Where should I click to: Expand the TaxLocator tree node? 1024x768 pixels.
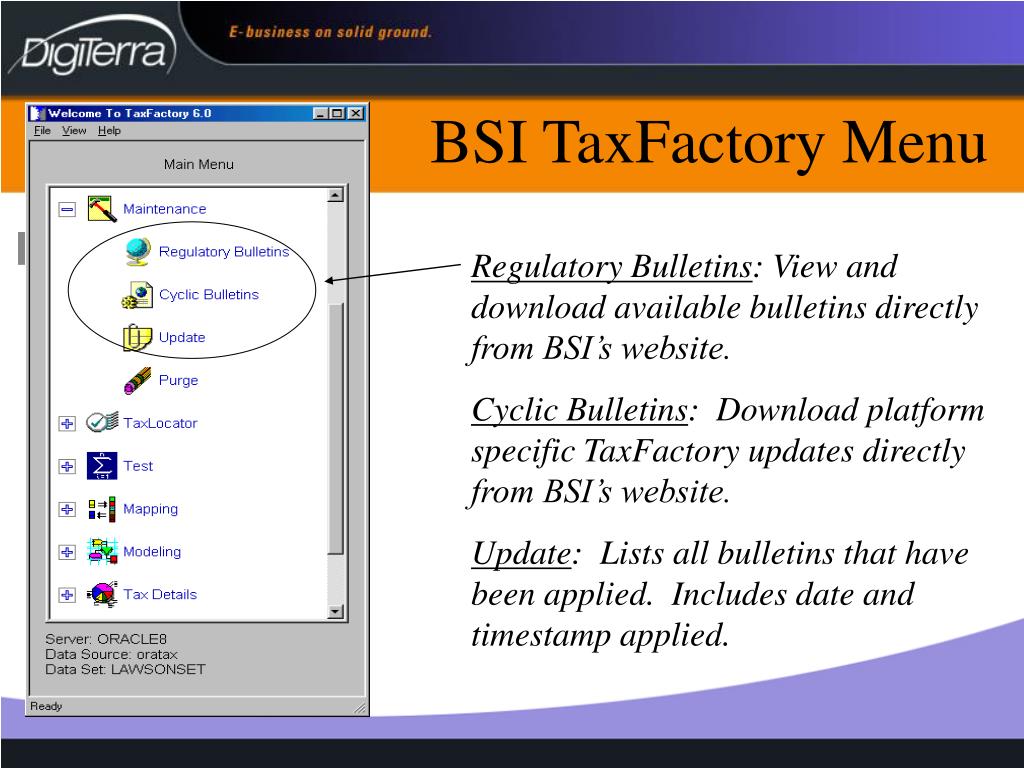point(67,423)
